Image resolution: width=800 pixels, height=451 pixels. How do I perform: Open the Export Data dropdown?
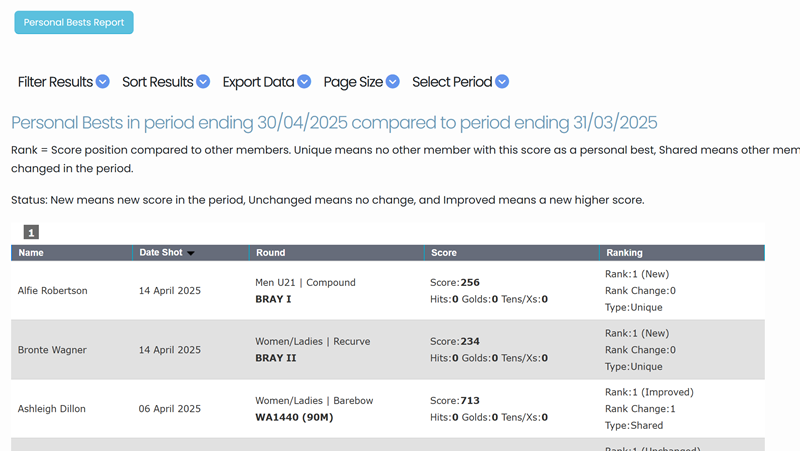(266, 82)
